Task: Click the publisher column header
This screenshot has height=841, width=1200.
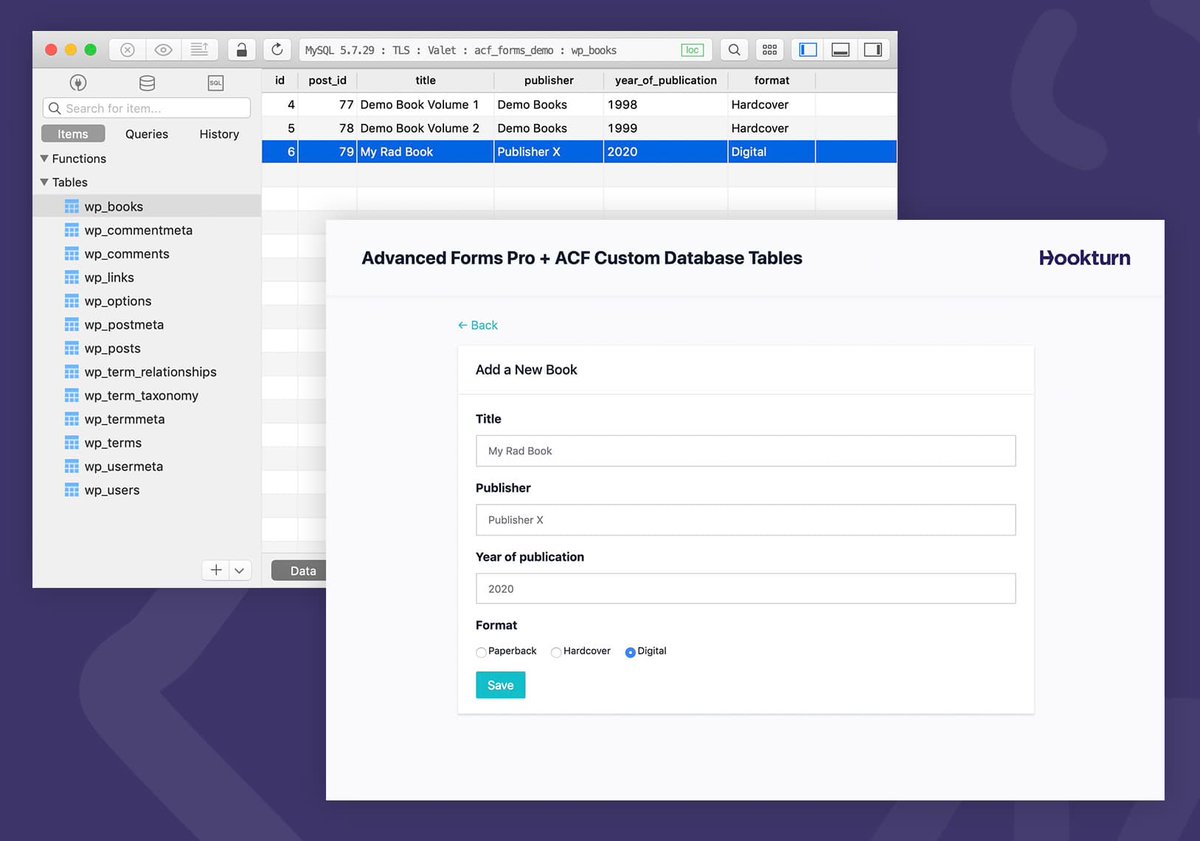Action: point(549,80)
